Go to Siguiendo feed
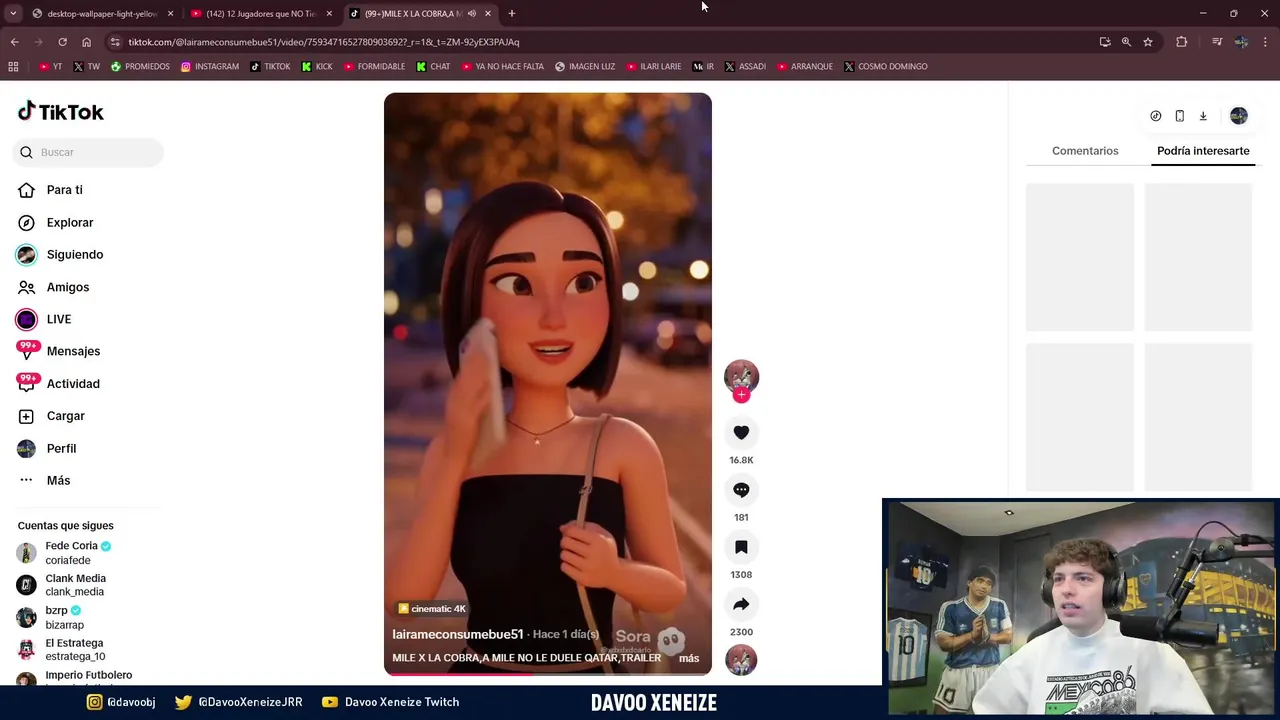 (74, 254)
